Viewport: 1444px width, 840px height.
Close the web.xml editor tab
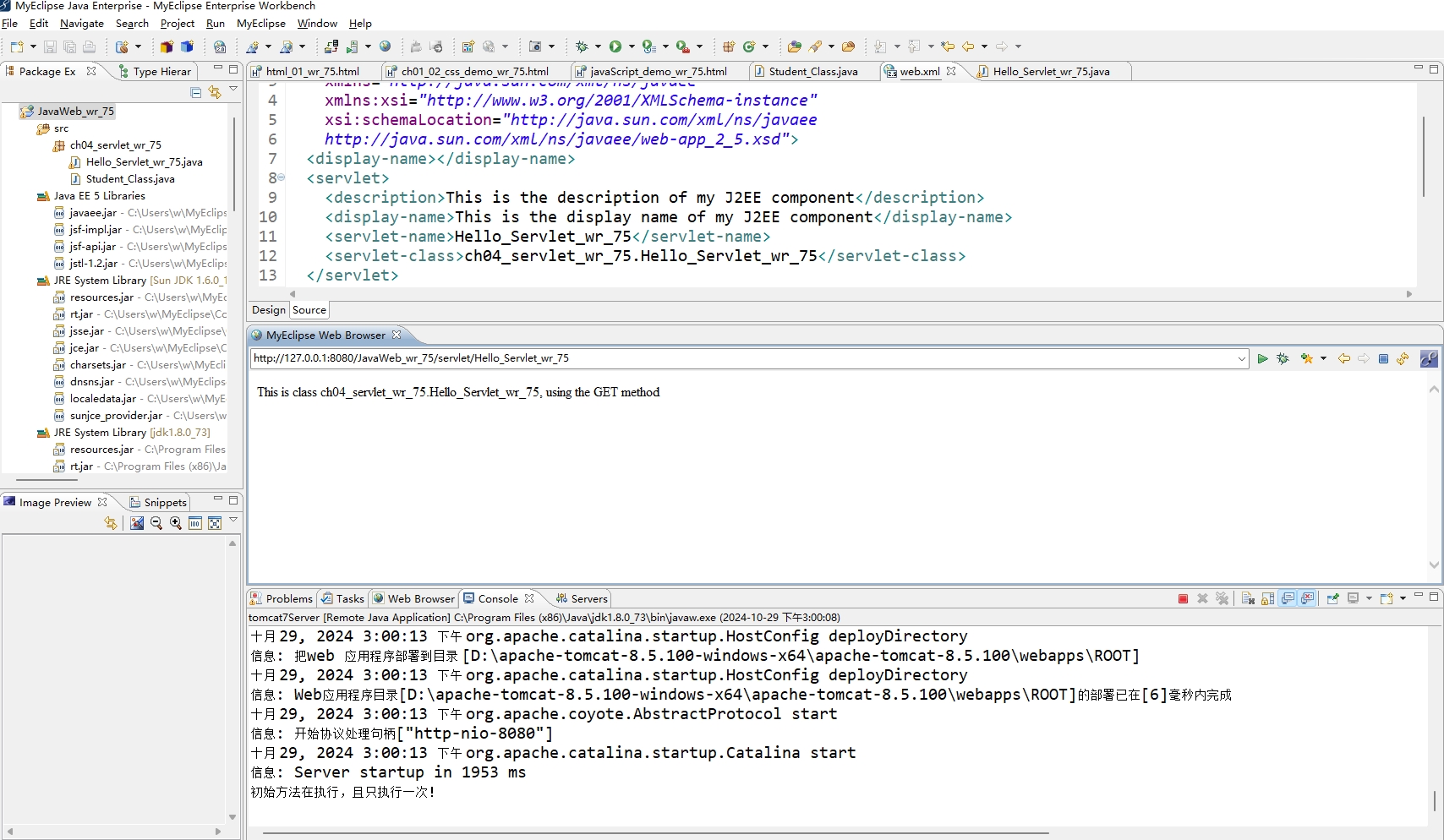[951, 71]
